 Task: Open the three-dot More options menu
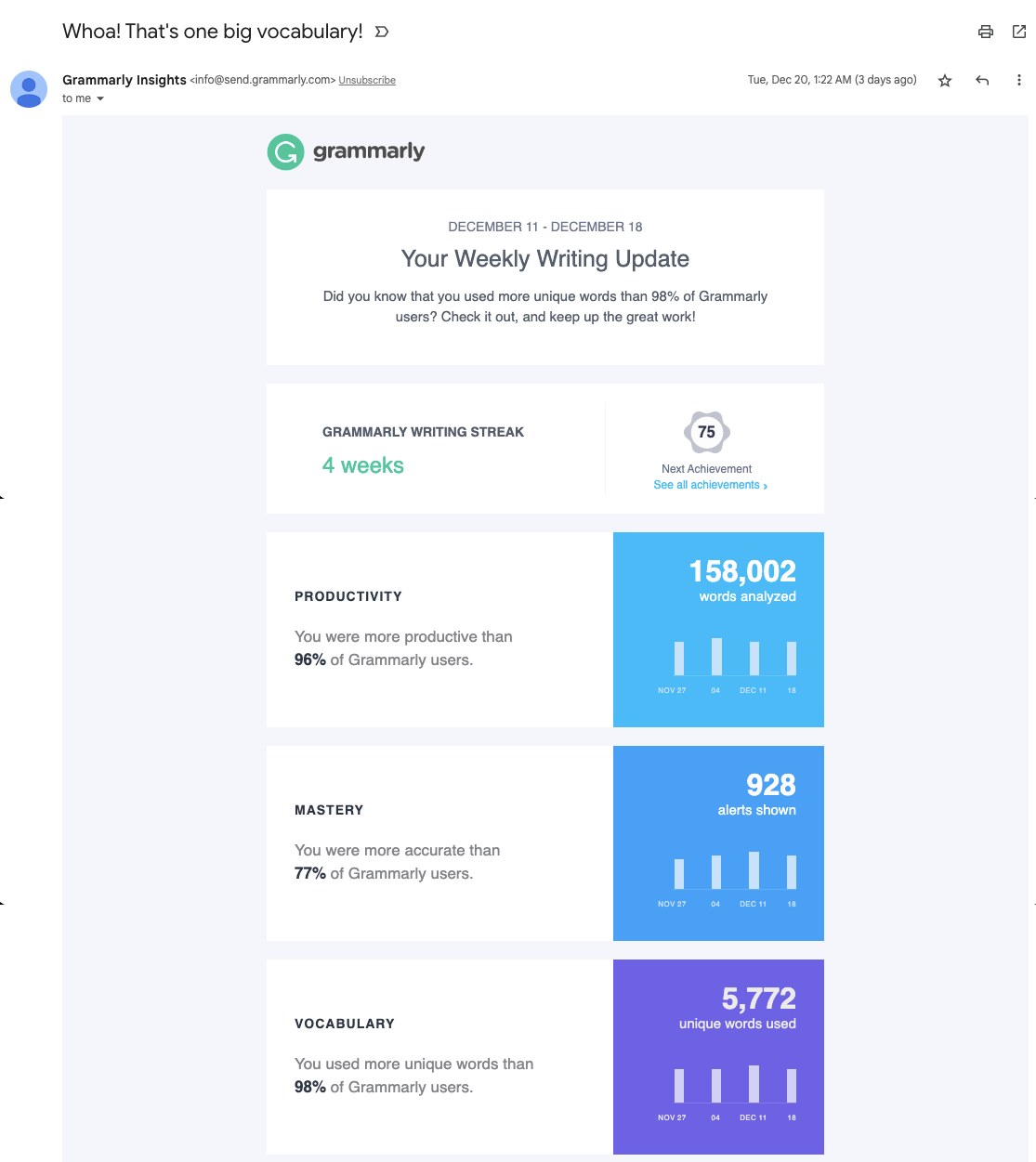click(1019, 81)
